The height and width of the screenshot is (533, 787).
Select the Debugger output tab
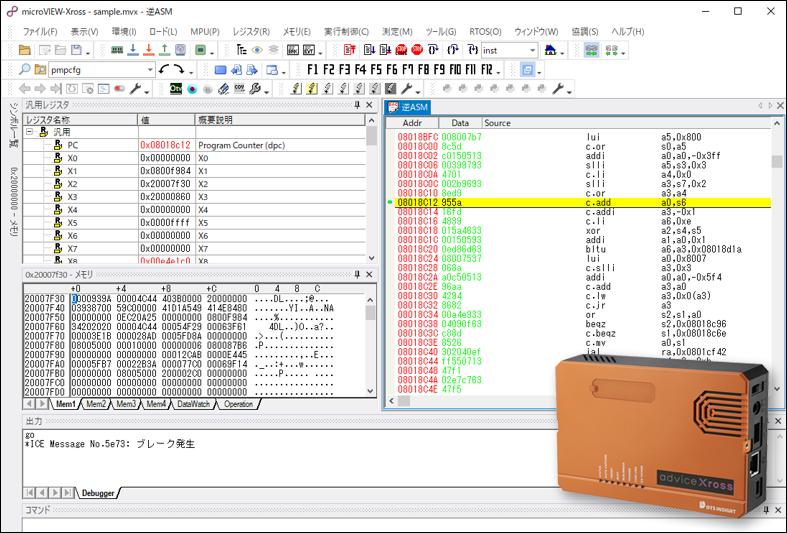(98, 493)
